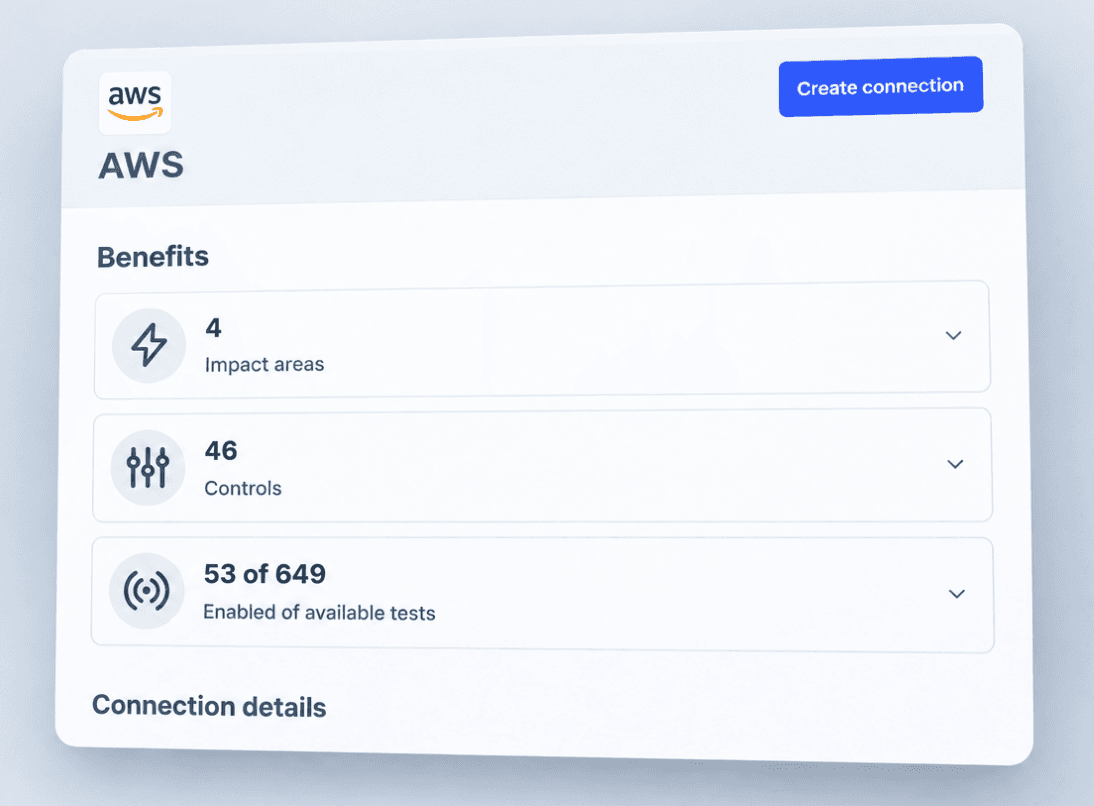Select the 'Impact areas' label
1094x806 pixels.
(x=264, y=364)
